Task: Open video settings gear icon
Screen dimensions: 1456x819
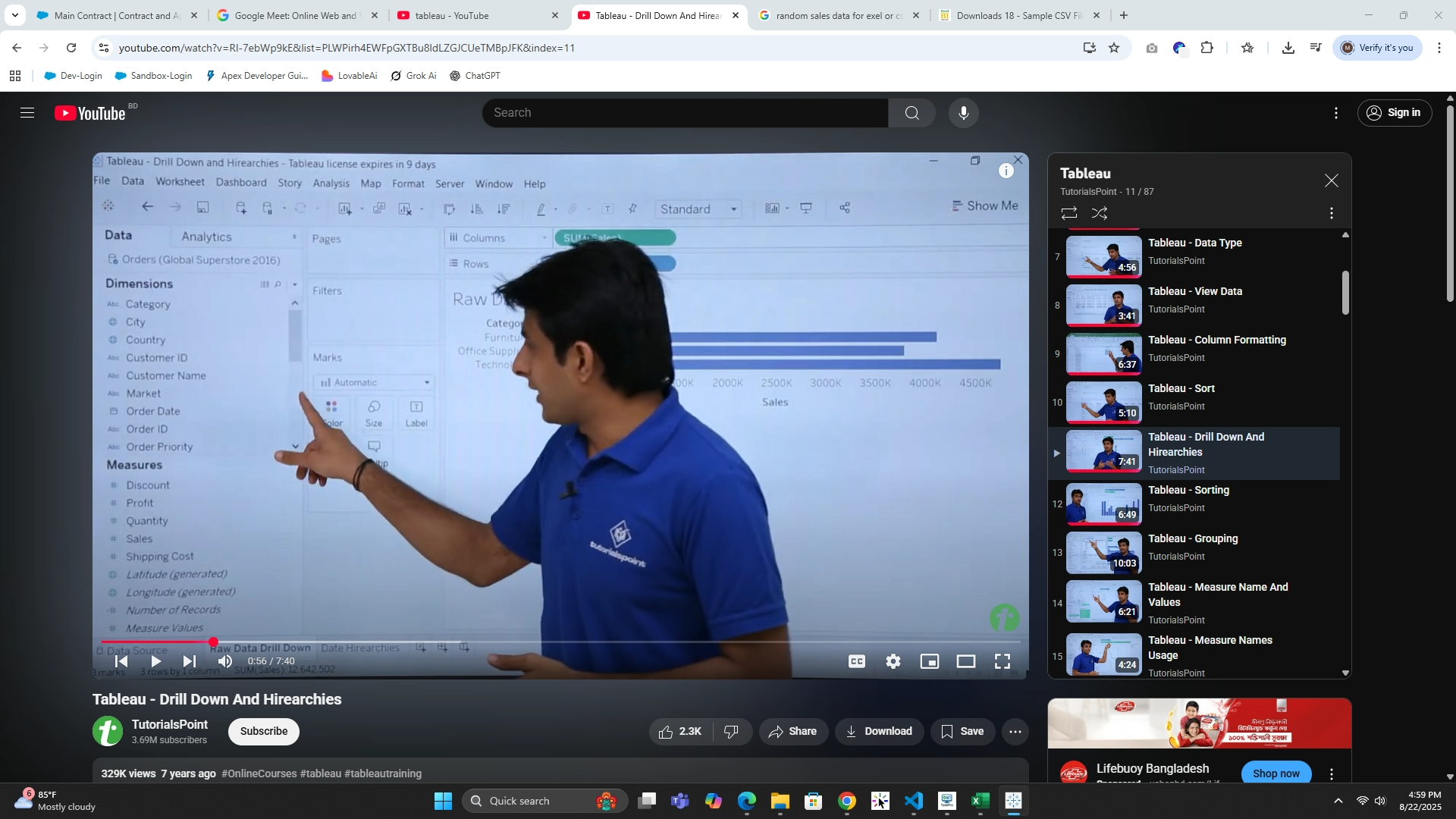Action: 893,661
